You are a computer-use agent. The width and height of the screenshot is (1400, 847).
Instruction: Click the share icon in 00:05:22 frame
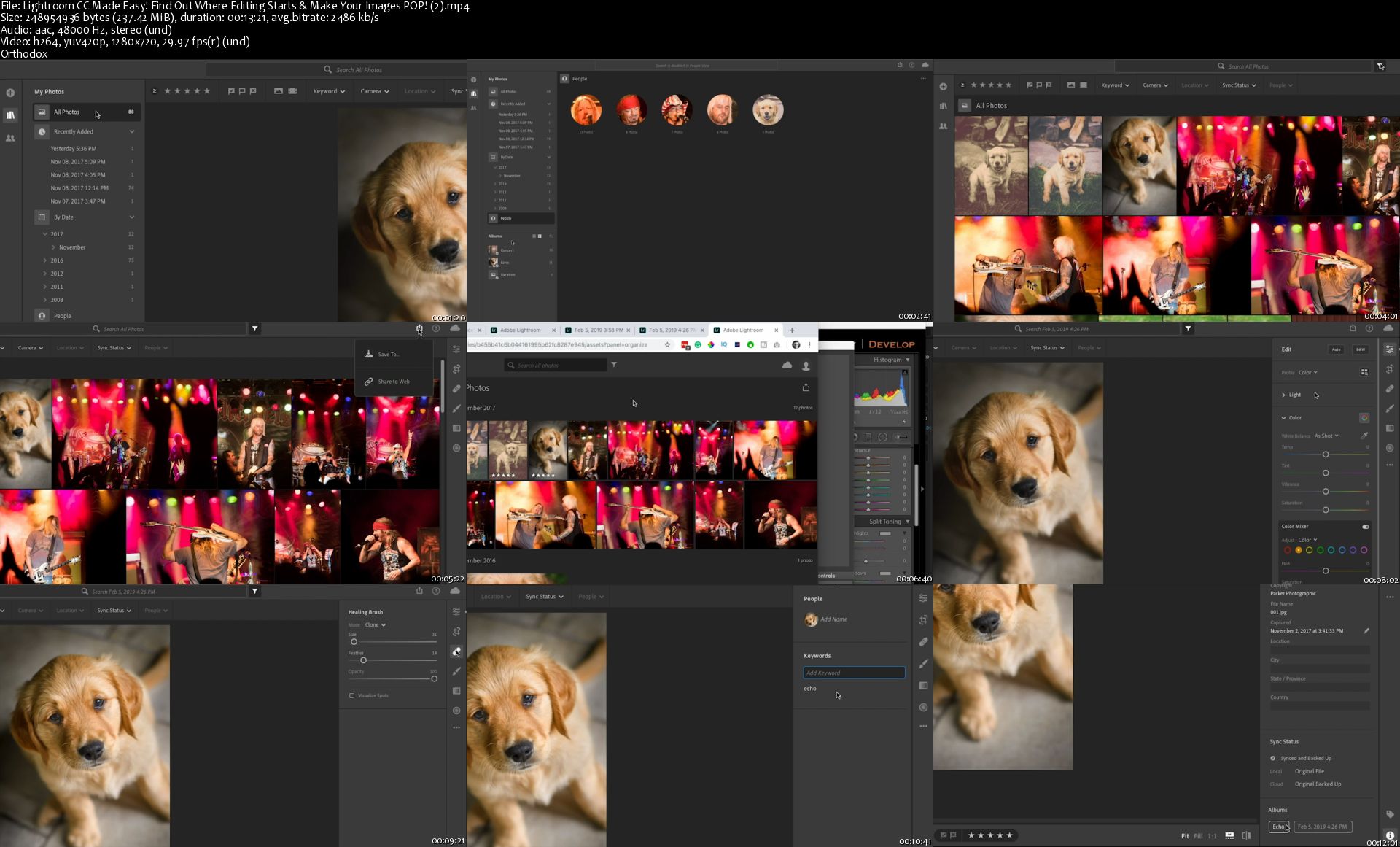point(419,329)
